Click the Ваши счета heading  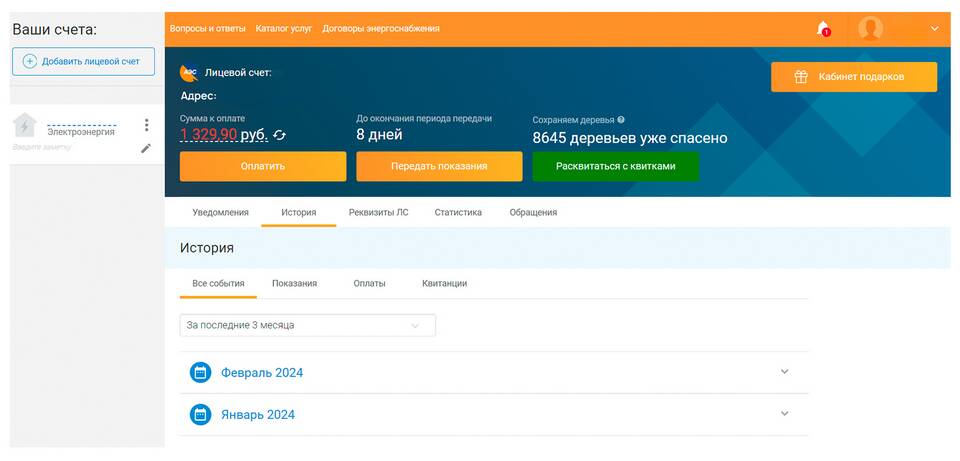(54, 29)
